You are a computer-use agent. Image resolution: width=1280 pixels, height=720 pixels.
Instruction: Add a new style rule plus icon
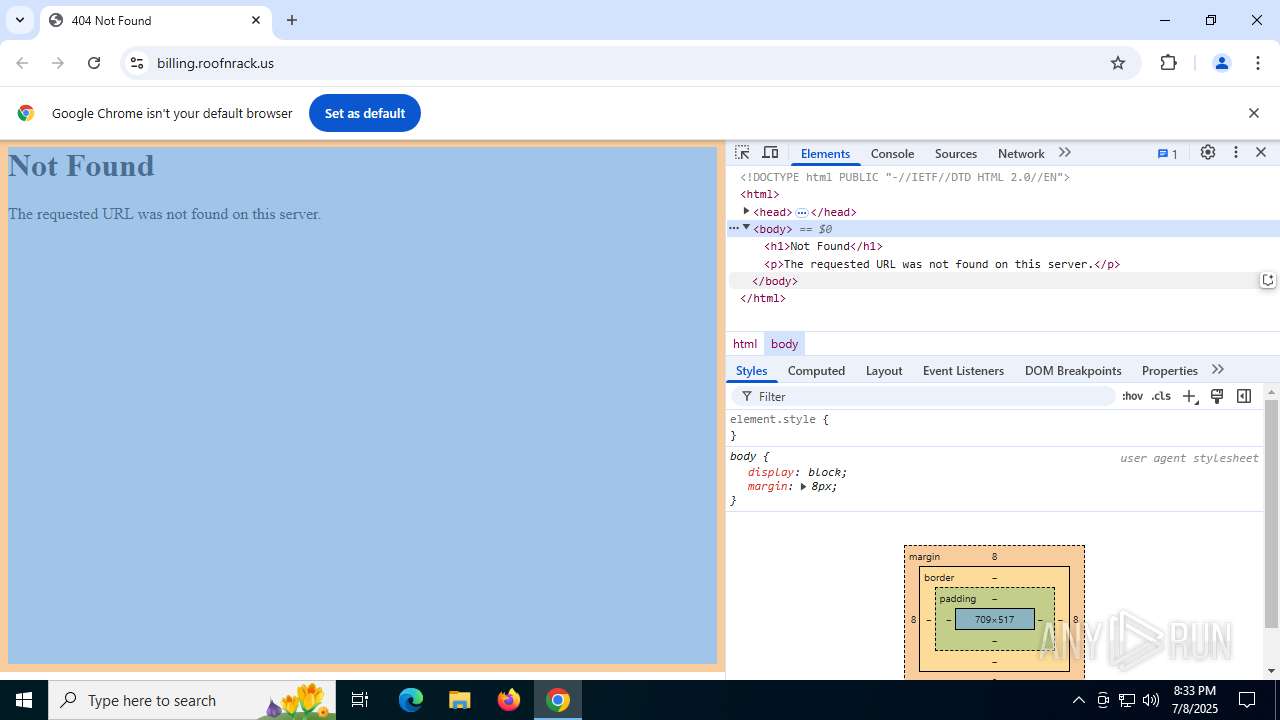[x=1189, y=397]
